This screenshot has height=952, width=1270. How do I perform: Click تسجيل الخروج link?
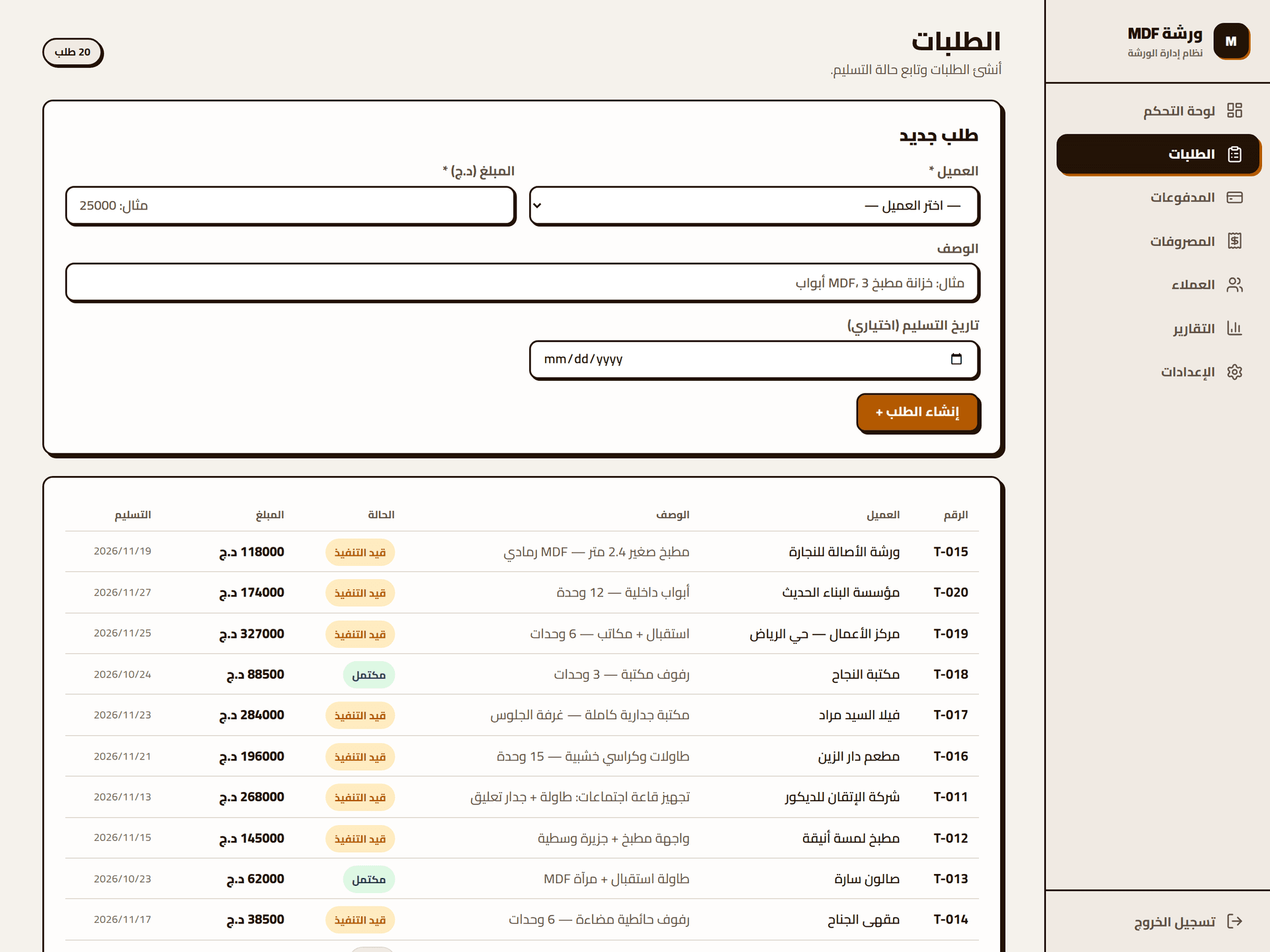[x=1158, y=922]
